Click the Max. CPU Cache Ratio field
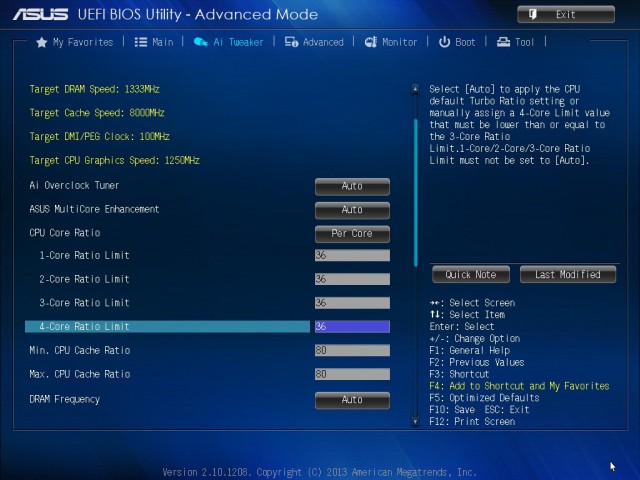 352,374
